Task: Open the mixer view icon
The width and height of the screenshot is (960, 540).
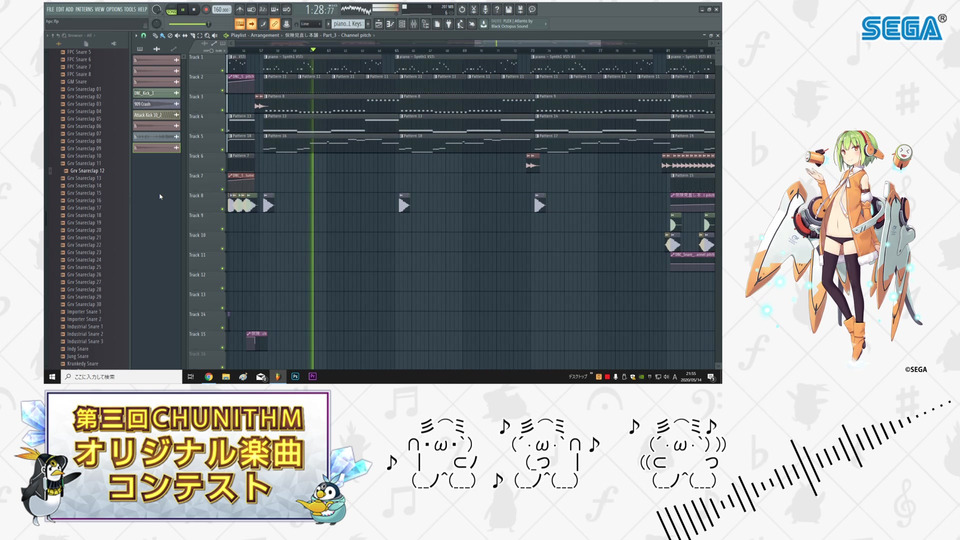Action: [414, 24]
